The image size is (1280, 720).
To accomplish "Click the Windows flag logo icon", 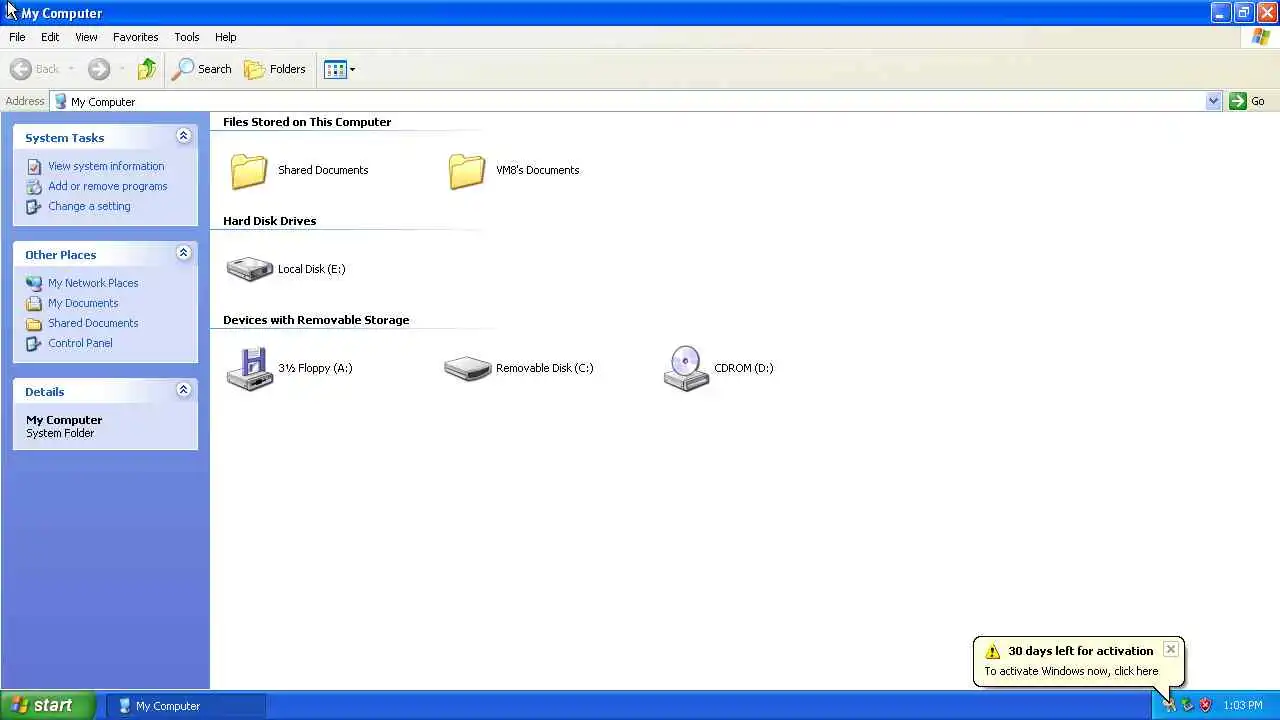I will pos(1261,37).
